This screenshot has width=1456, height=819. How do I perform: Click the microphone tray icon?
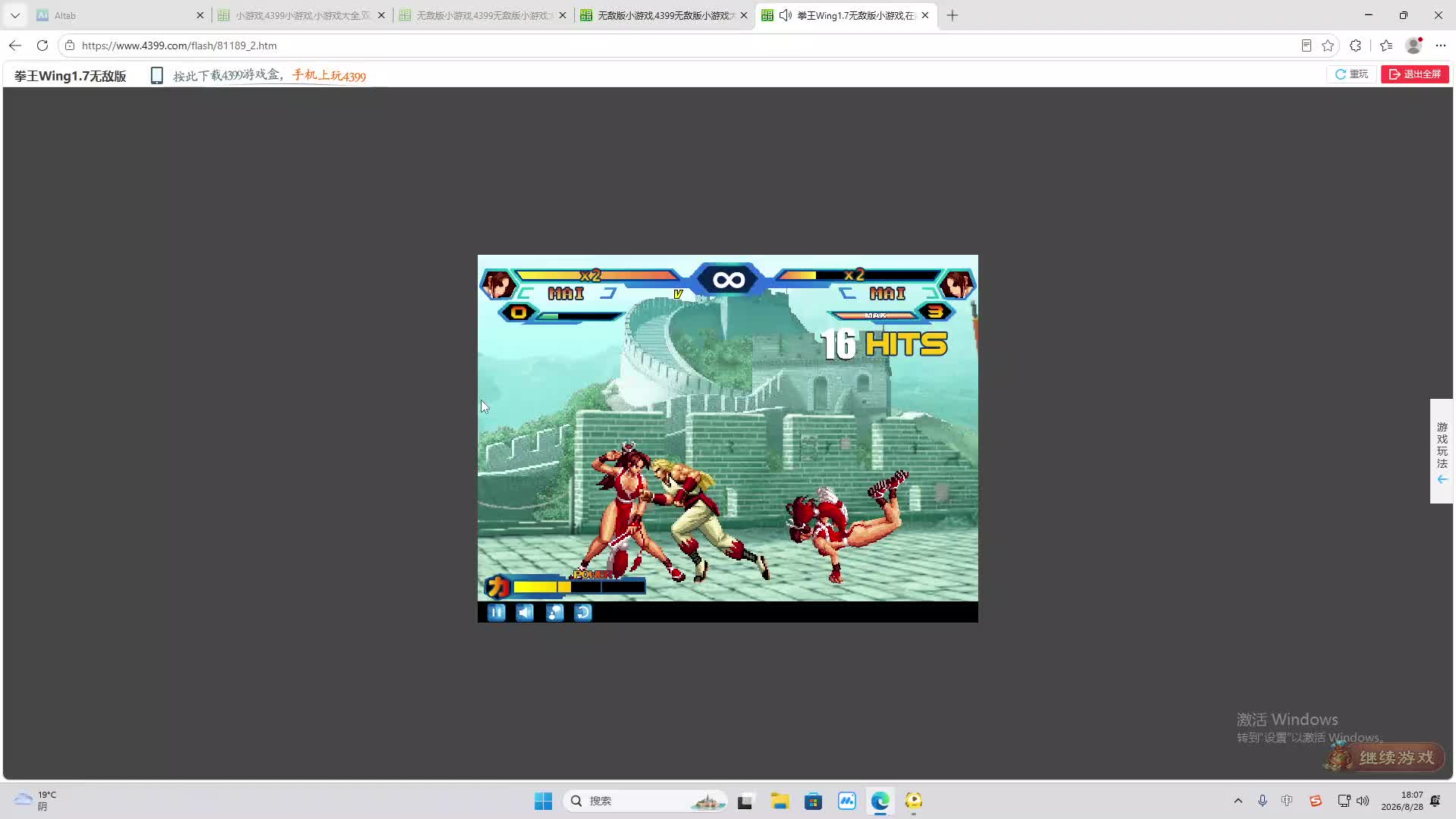click(x=1263, y=801)
